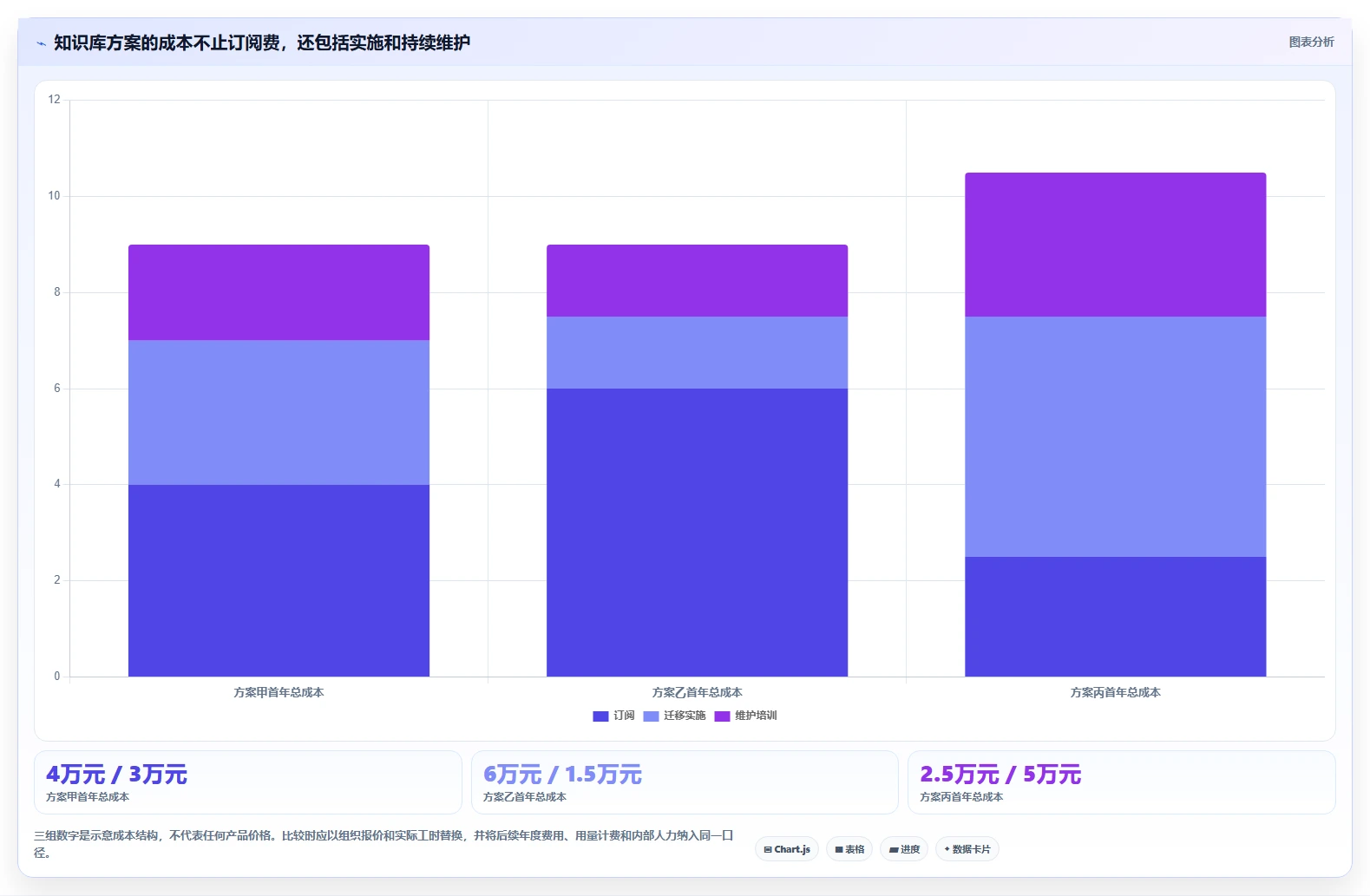Click the 进度 tag
The image size is (1370, 896).
click(904, 849)
